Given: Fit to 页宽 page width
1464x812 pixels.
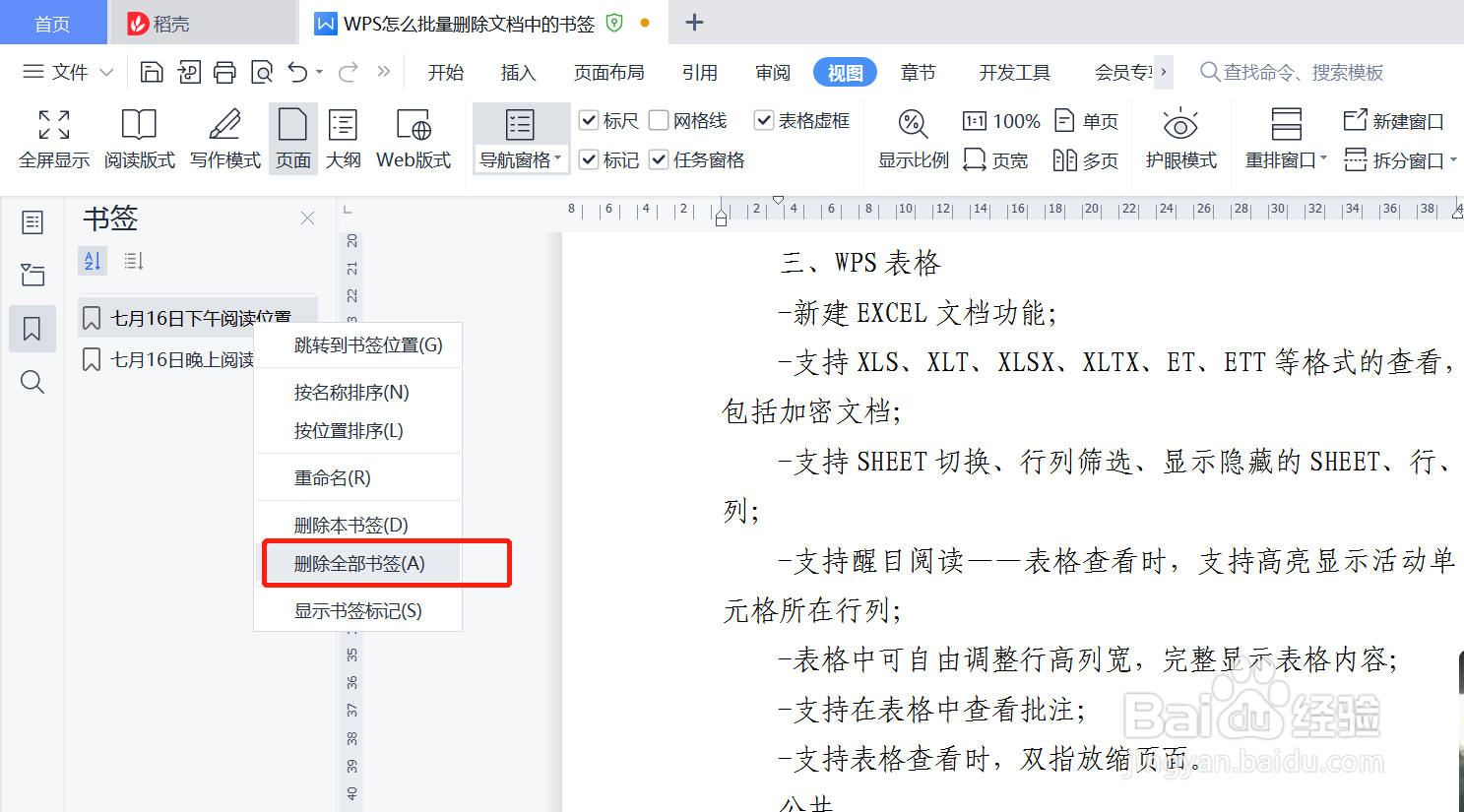Looking at the screenshot, I should pyautogui.click(x=995, y=159).
